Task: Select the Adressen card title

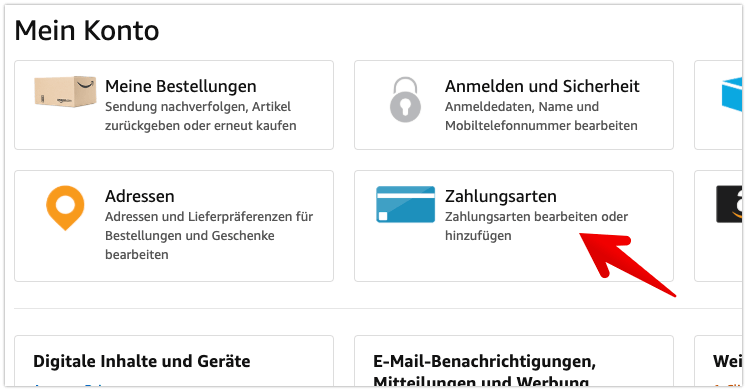Action: tap(140, 196)
